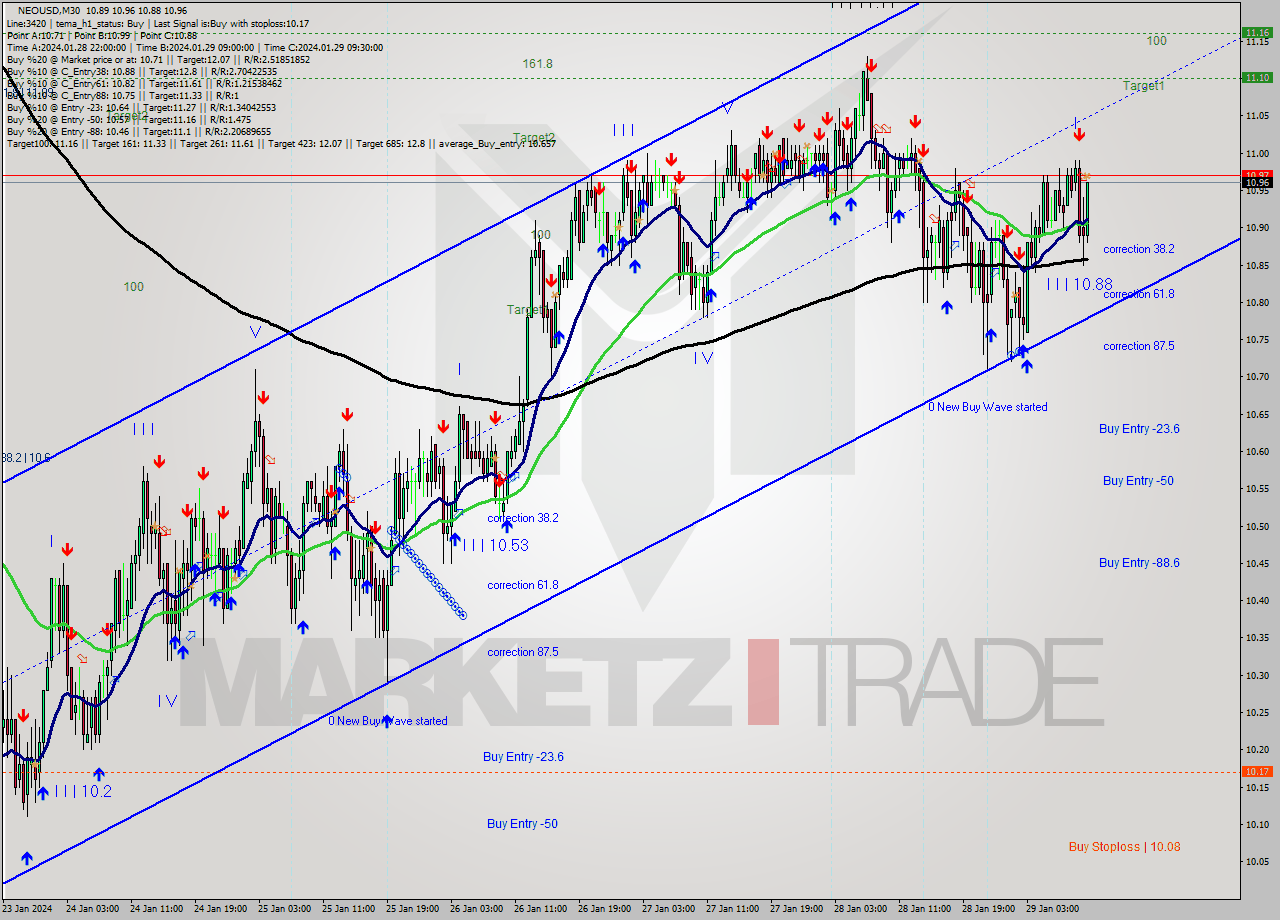
Task: Select the '25 Jan 03:00' time label
Action: tap(284, 909)
